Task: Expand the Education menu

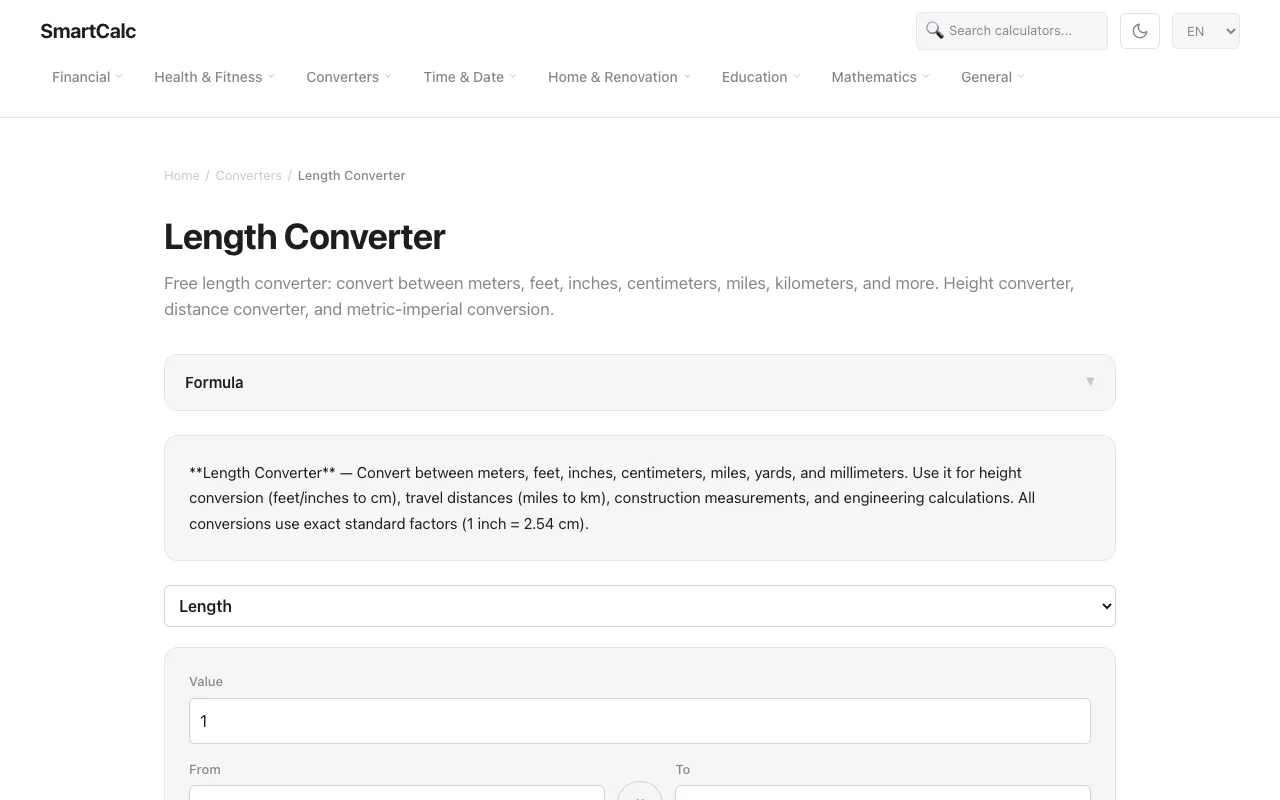Action: [761, 77]
